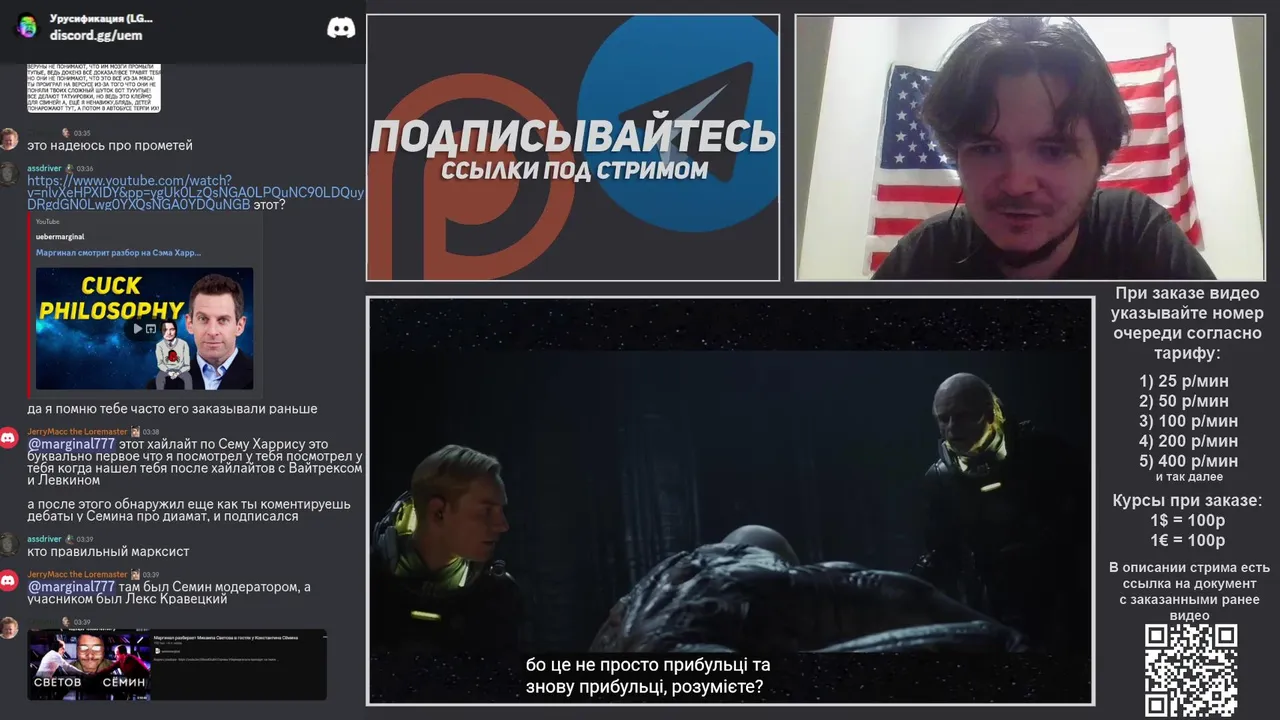
Task: Click the @marginal777 mention in the 03:38 message
Action: (x=71, y=444)
